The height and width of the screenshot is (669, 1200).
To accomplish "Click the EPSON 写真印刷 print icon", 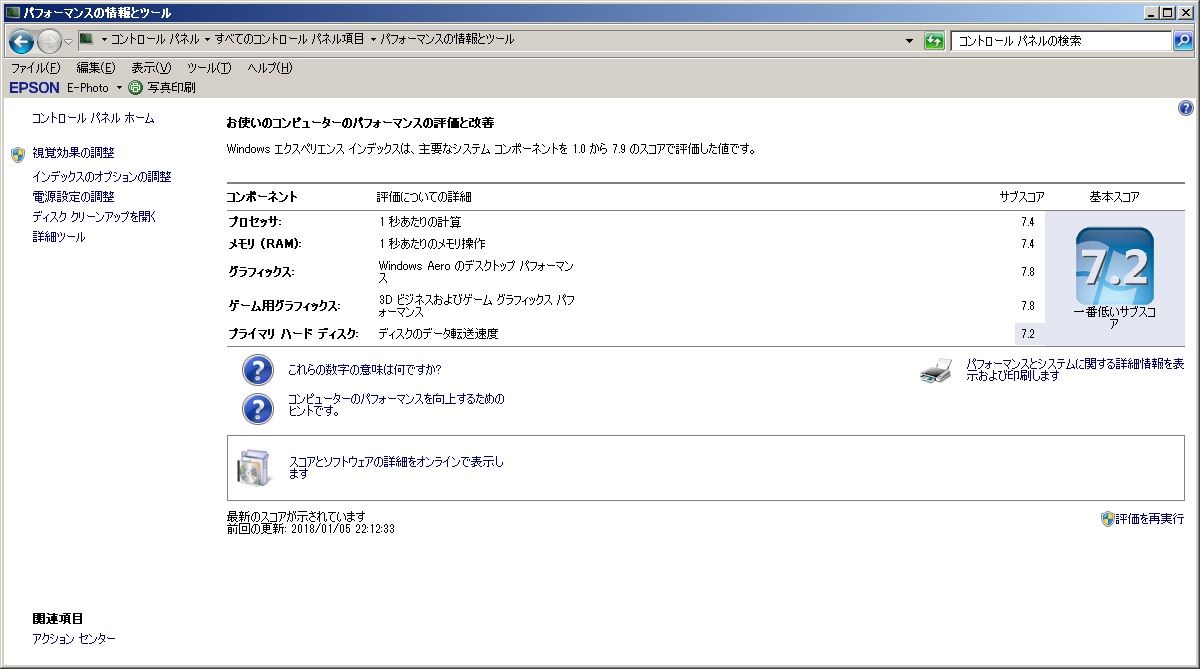I will click(136, 88).
